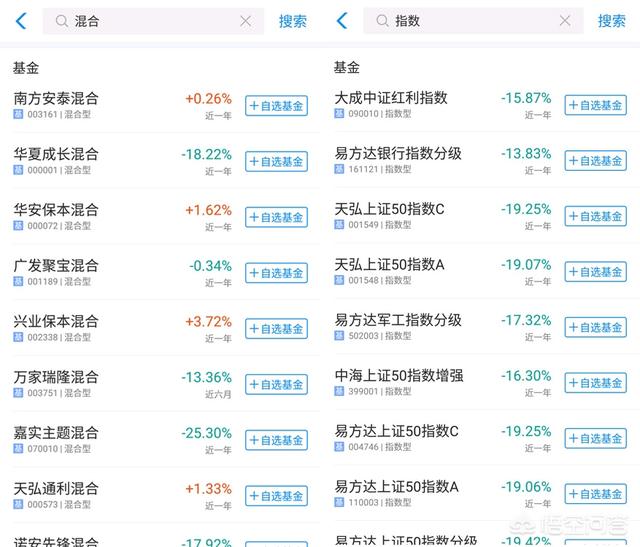Add 万家瑞隆混合 to 自选基金
This screenshot has width=640, height=547.
pos(276,385)
